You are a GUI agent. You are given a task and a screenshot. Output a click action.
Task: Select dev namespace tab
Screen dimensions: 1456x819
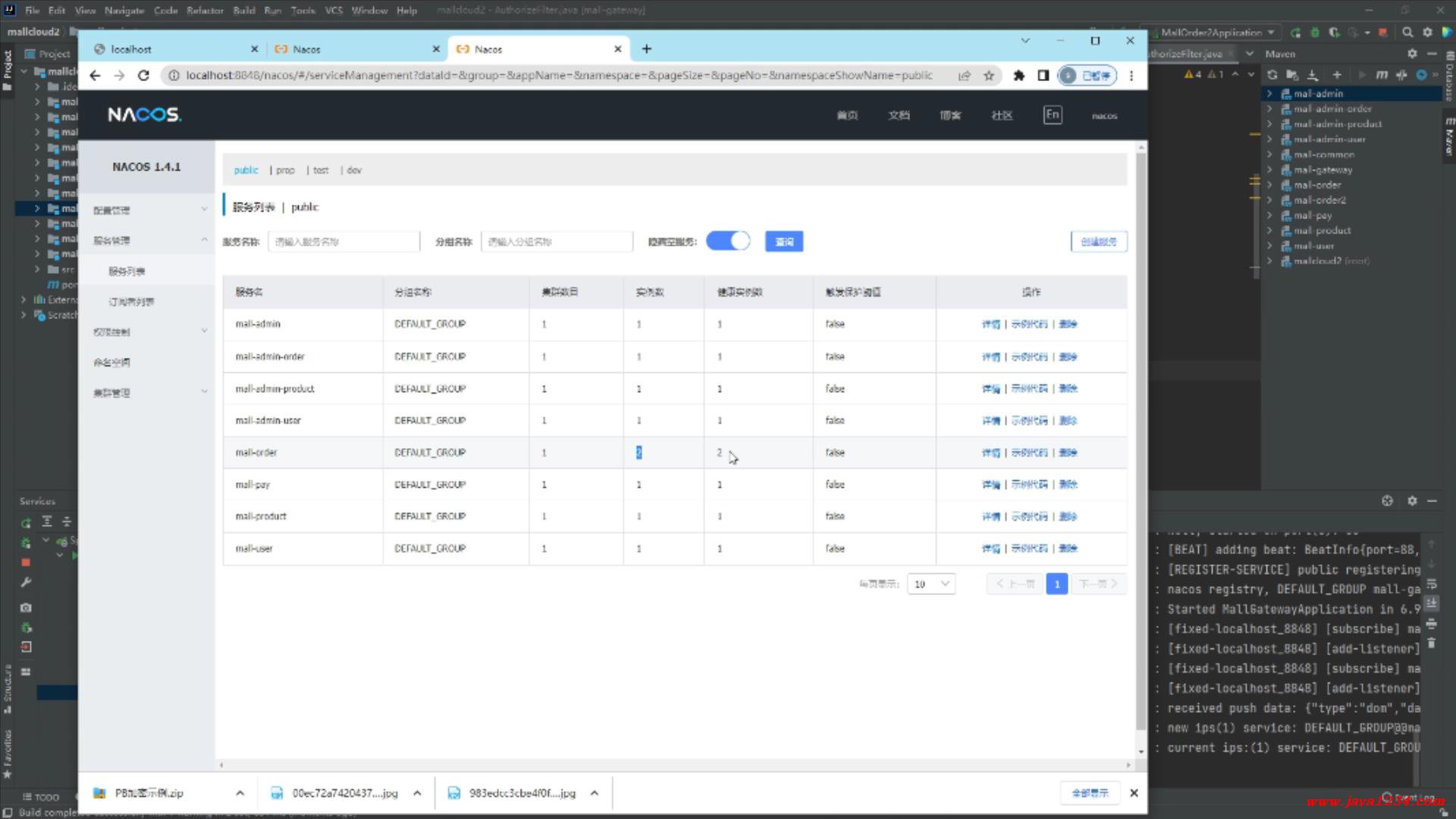click(354, 170)
